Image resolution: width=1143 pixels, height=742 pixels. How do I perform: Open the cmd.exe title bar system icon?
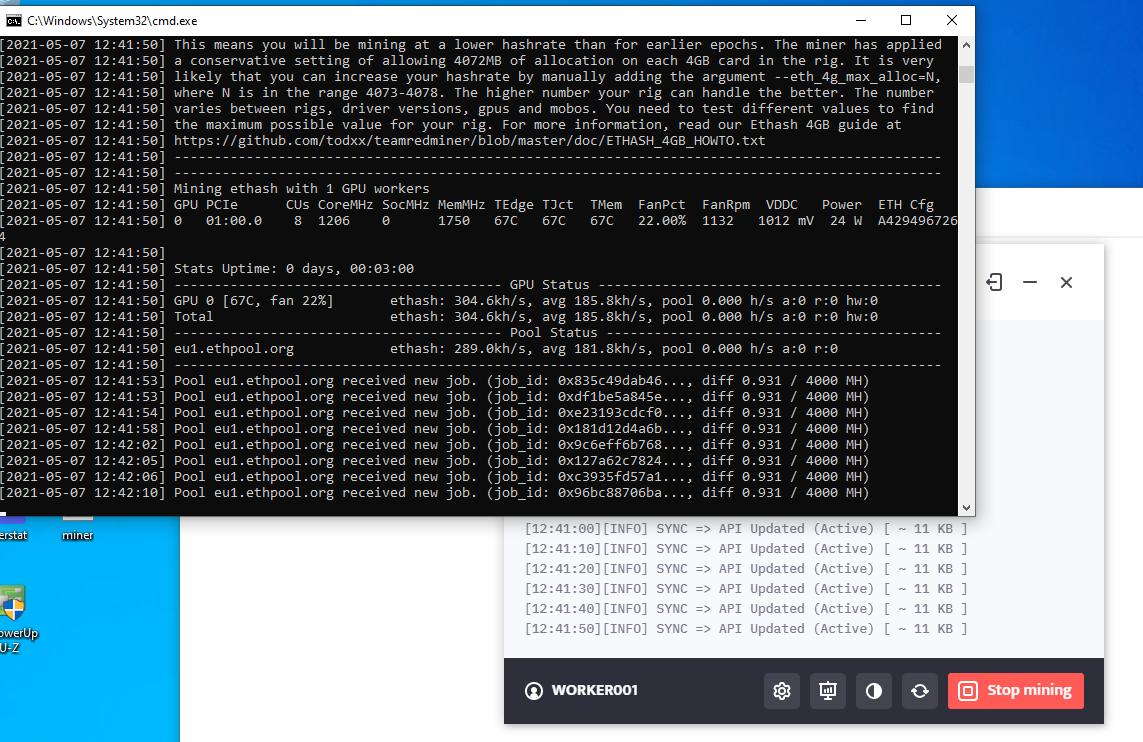pos(13,20)
